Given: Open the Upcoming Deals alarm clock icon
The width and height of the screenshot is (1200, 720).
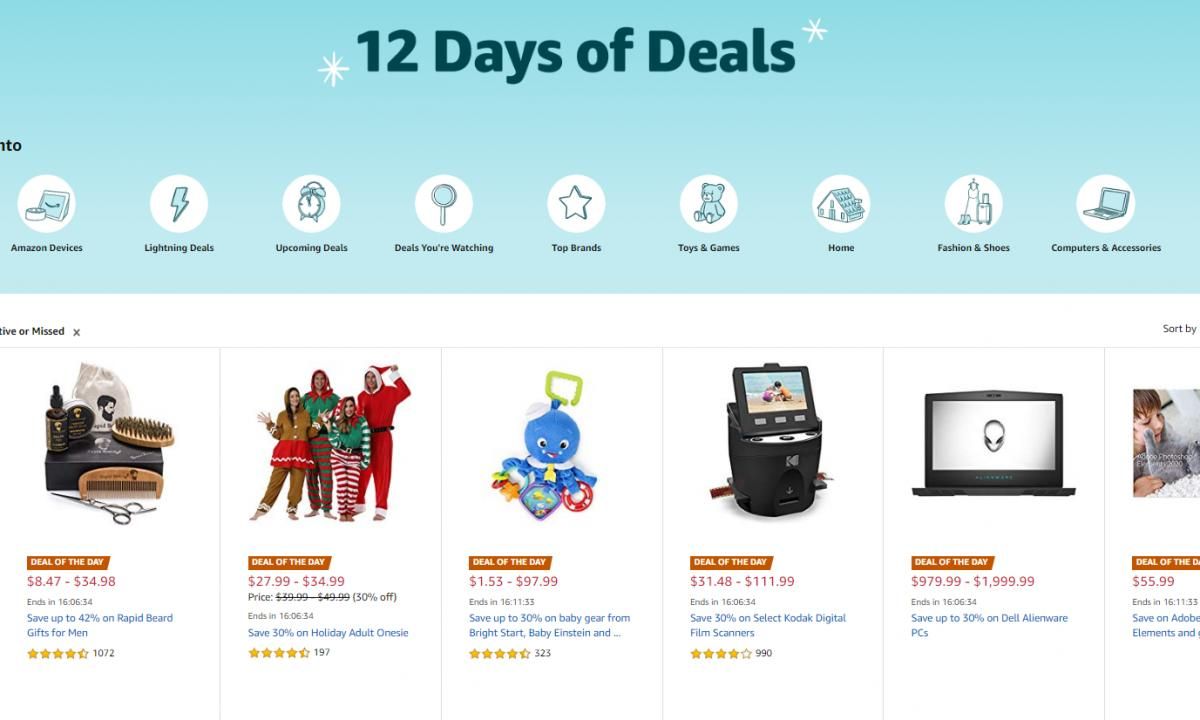Looking at the screenshot, I should (x=311, y=204).
